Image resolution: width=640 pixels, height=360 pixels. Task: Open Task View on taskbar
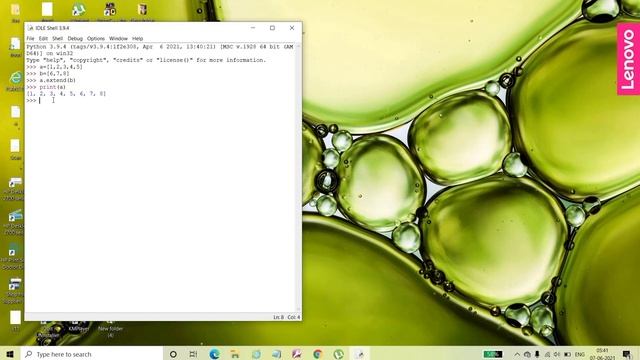(x=193, y=354)
